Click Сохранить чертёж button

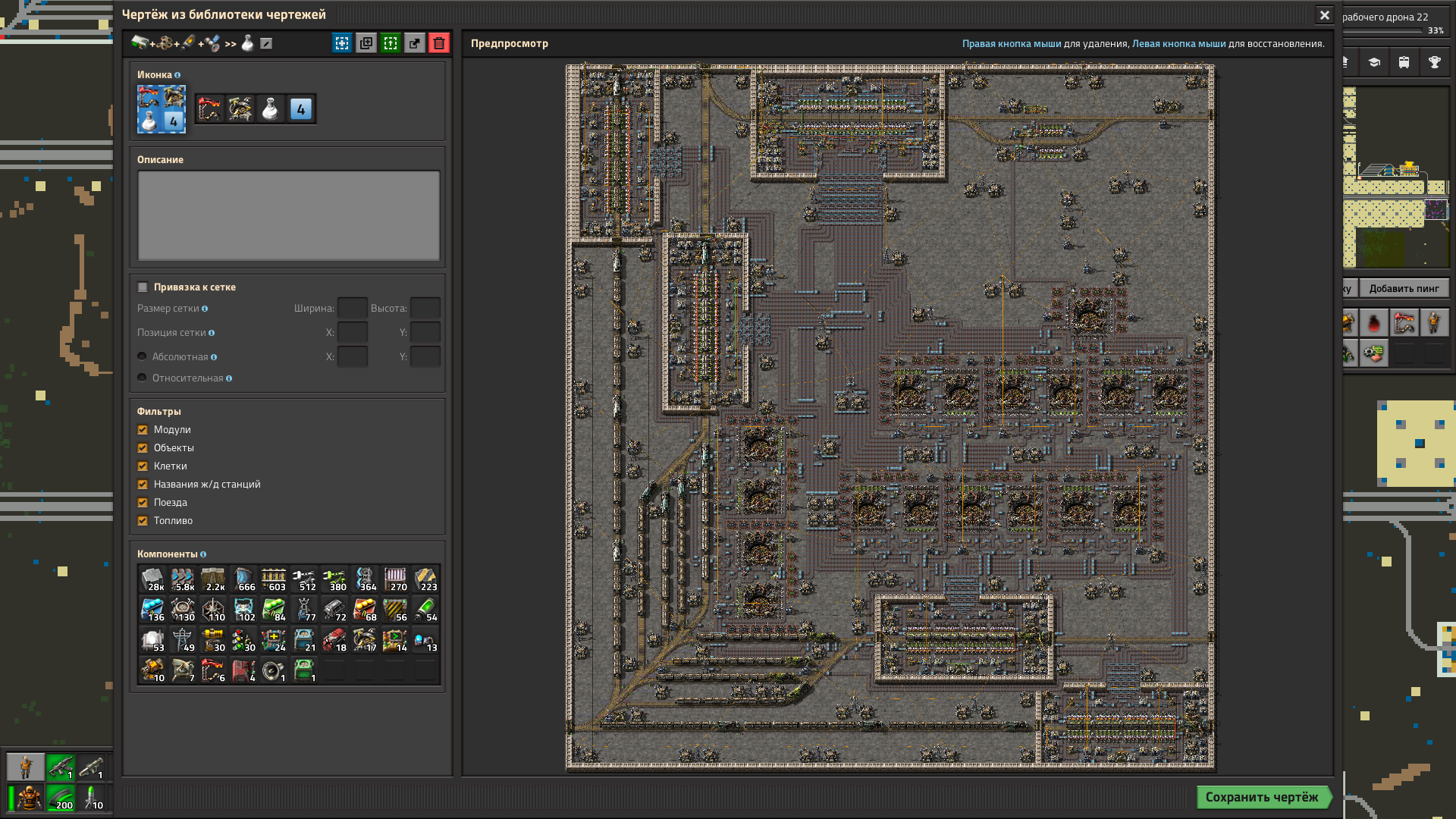pyautogui.click(x=1263, y=797)
